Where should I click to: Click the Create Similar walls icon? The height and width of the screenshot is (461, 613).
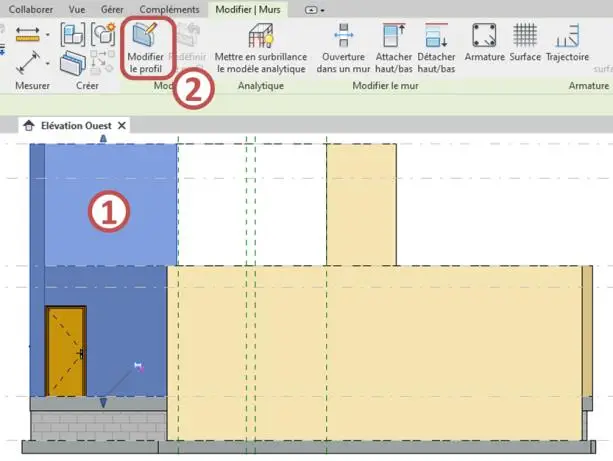point(73,63)
